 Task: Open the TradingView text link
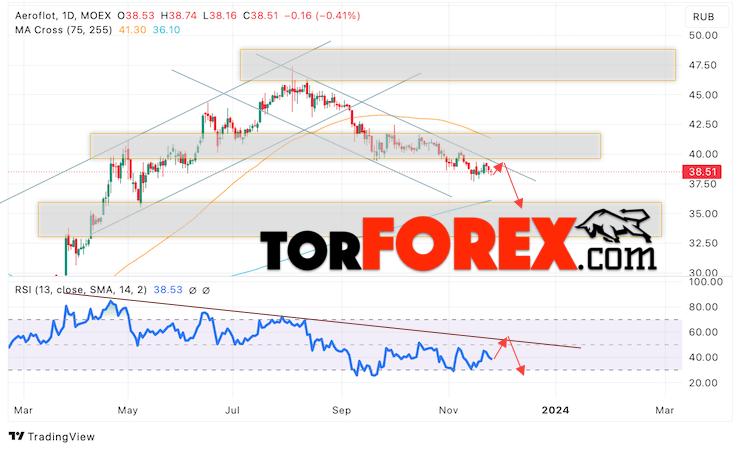click(x=61, y=437)
